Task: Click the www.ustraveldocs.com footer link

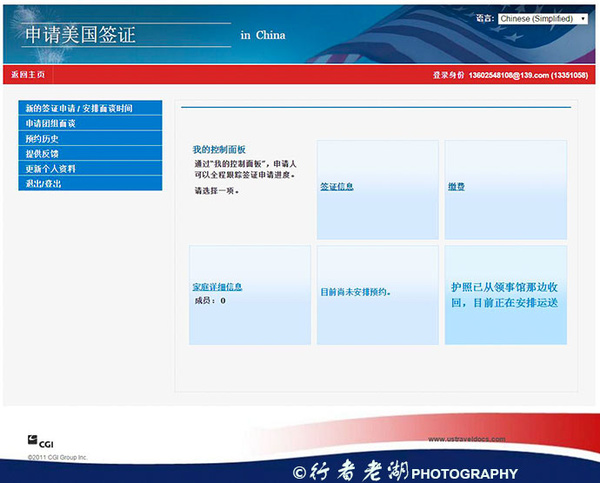Action: [x=466, y=439]
